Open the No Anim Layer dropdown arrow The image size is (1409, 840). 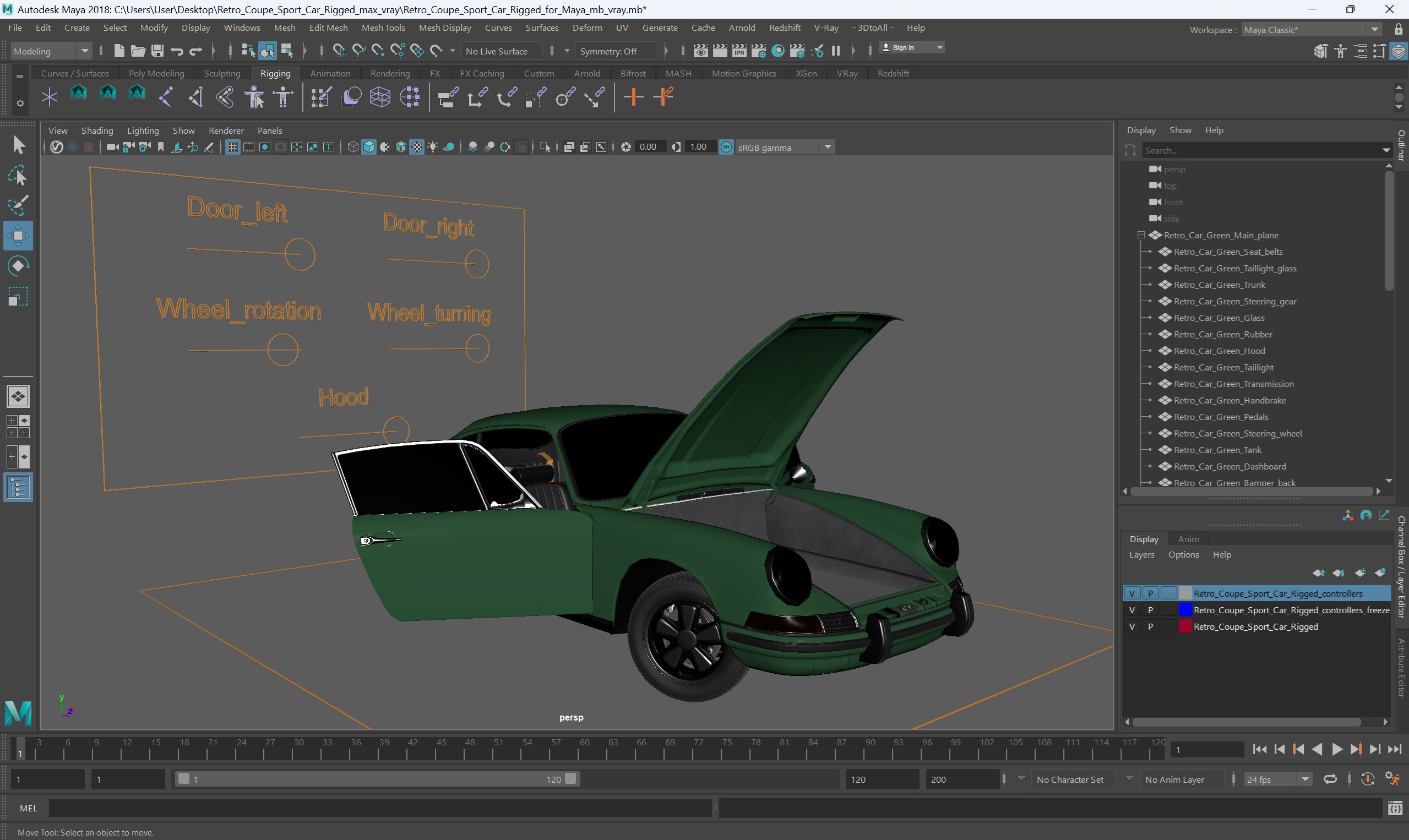click(1129, 779)
